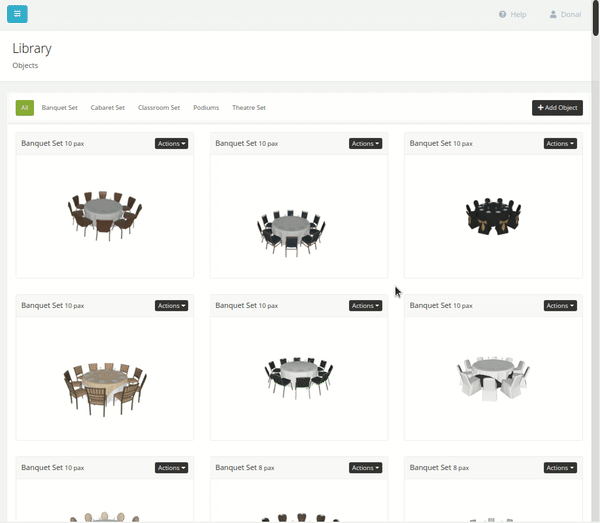Click title of middle Banquet Set 8 pax
Image resolution: width=600 pixels, height=523 pixels.
pyautogui.click(x=245, y=468)
